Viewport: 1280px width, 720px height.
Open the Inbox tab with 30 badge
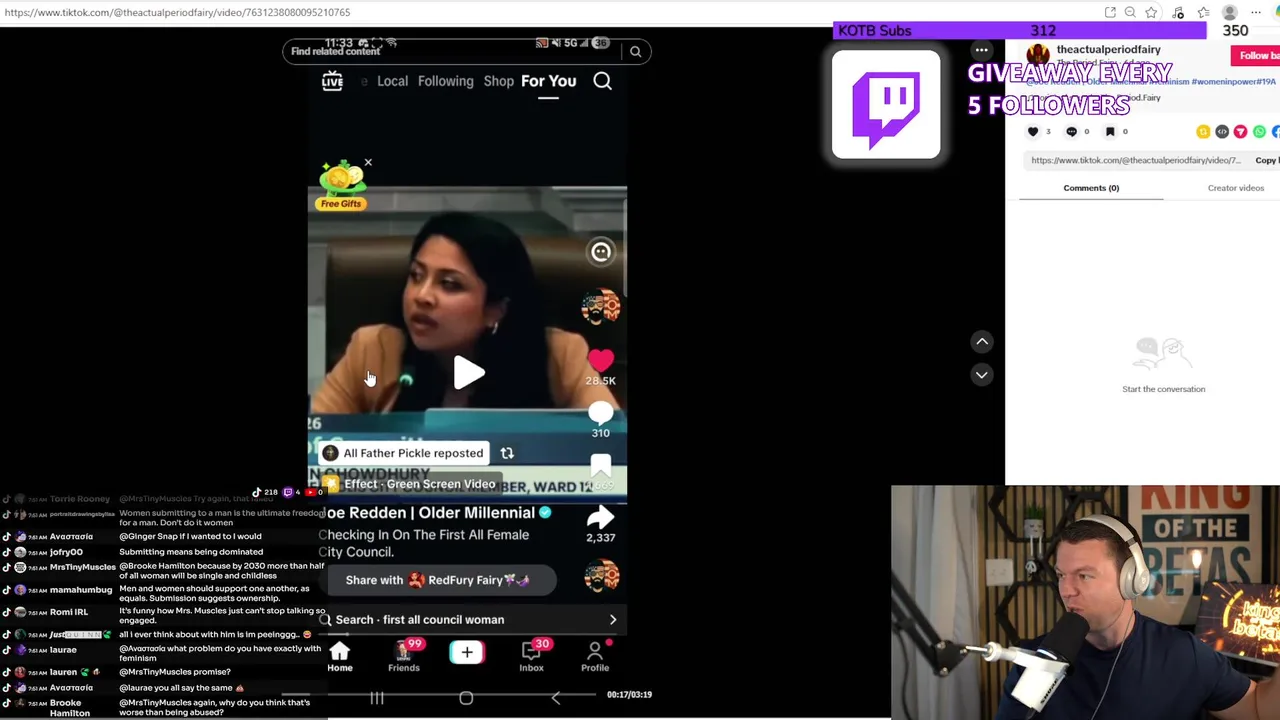531,657
